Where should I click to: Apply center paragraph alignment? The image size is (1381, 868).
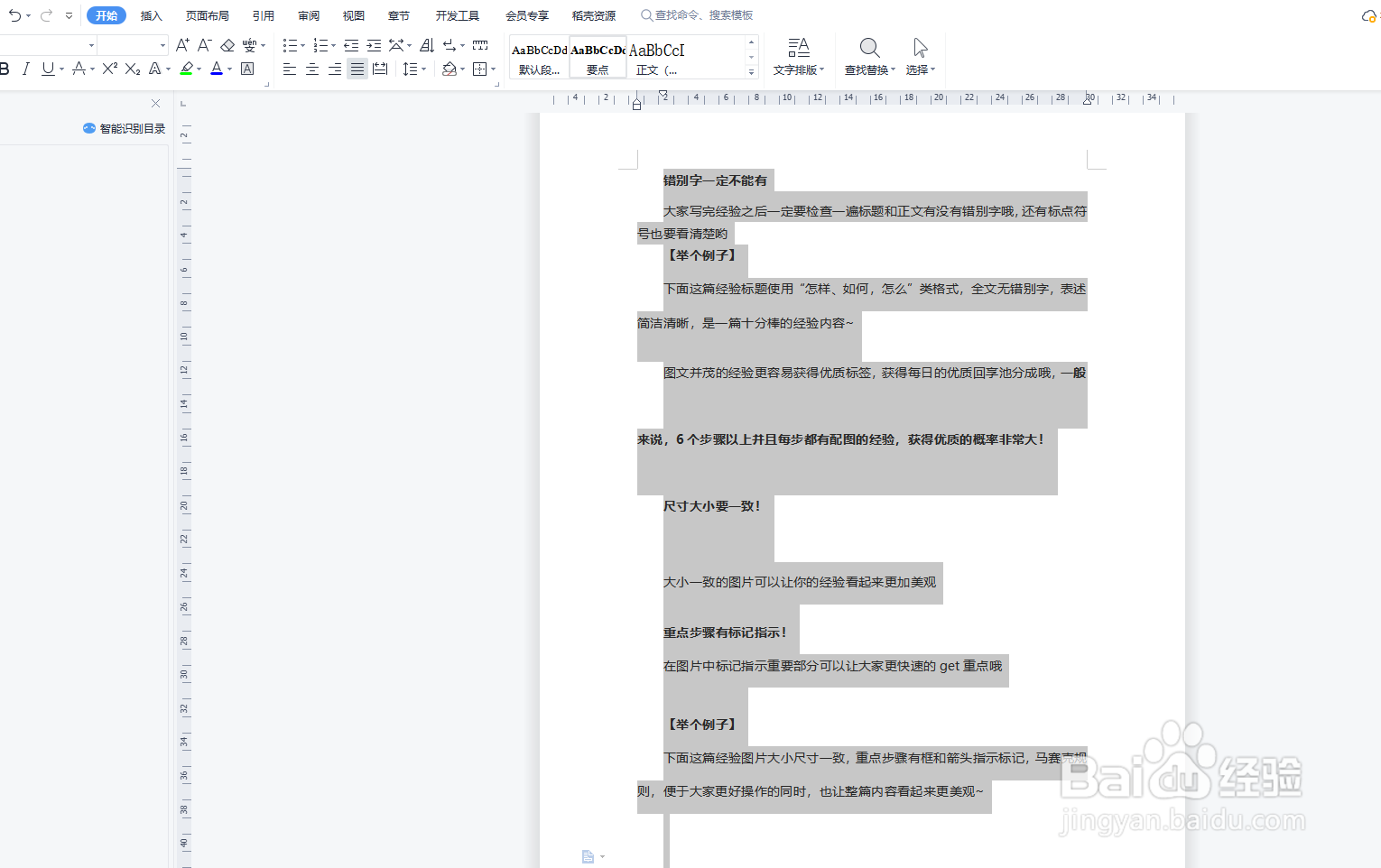point(311,69)
